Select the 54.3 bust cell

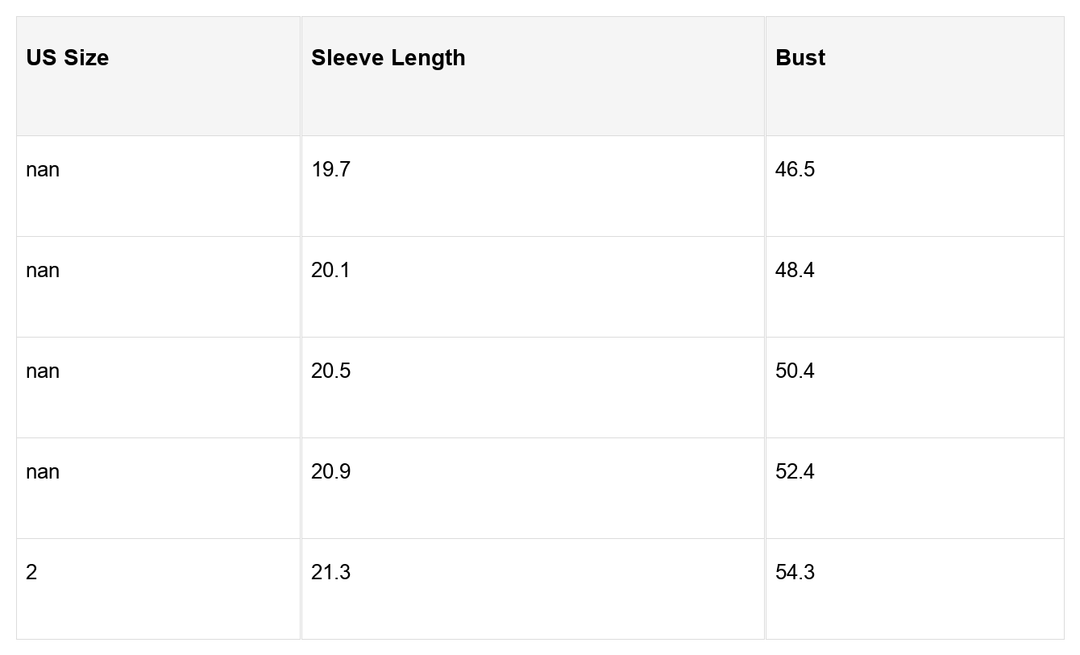click(x=795, y=573)
